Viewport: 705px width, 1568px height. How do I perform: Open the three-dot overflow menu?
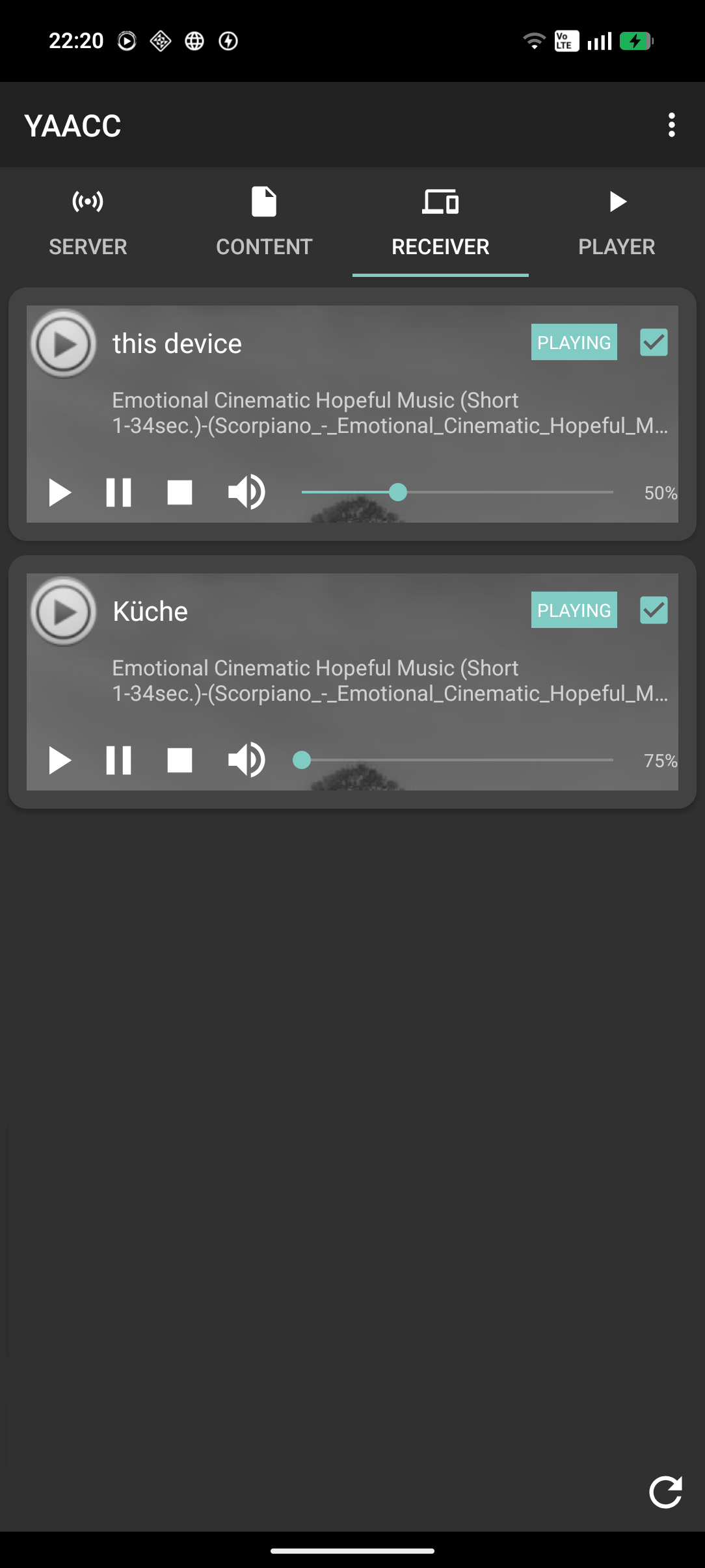(671, 125)
